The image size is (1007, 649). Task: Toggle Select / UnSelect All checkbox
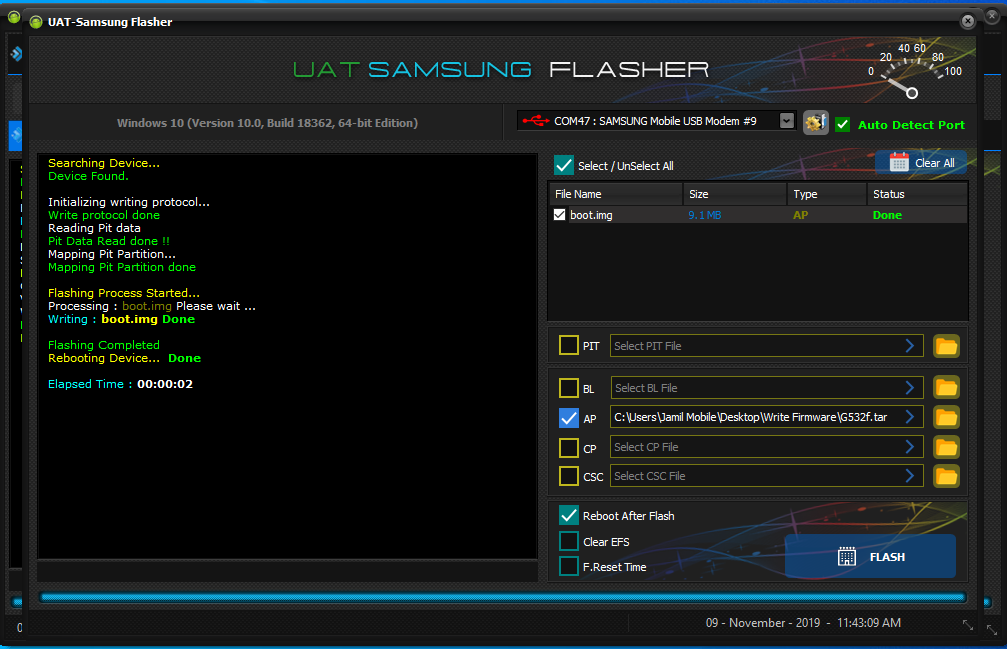click(563, 166)
